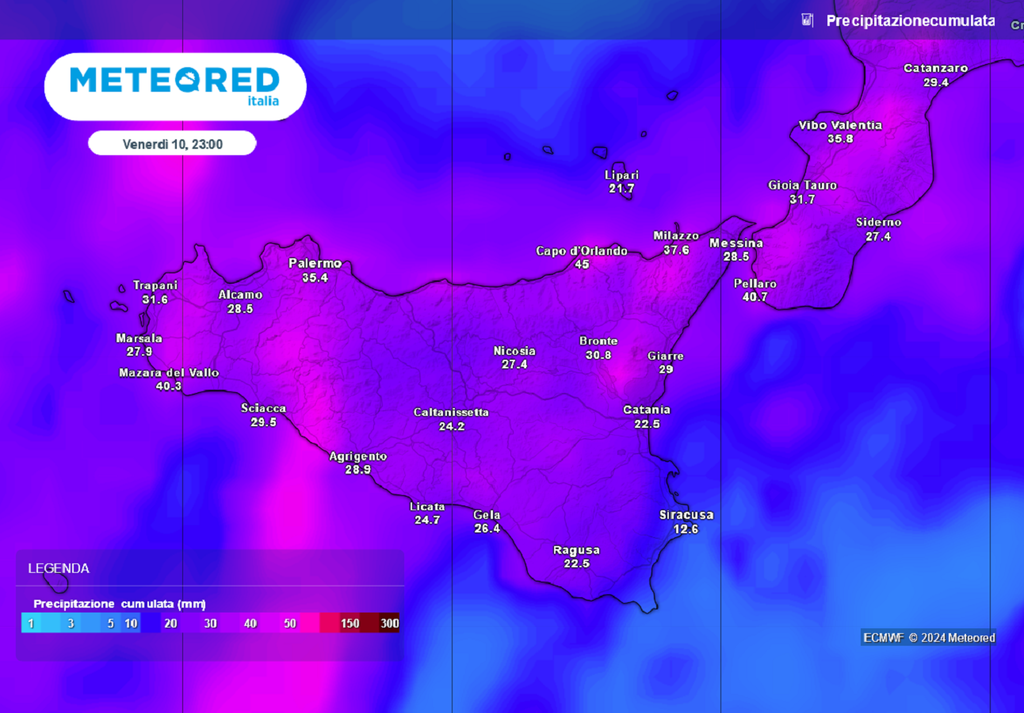Select the Catania city label
The height and width of the screenshot is (713, 1024).
[x=646, y=410]
